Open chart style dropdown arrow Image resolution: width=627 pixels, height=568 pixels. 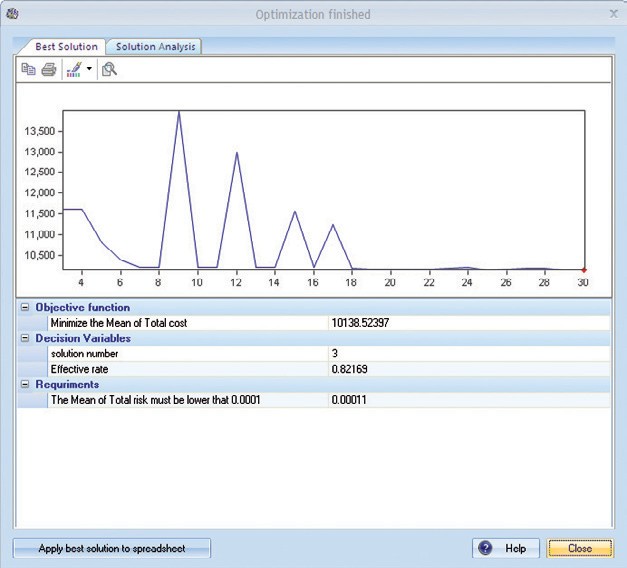click(89, 69)
